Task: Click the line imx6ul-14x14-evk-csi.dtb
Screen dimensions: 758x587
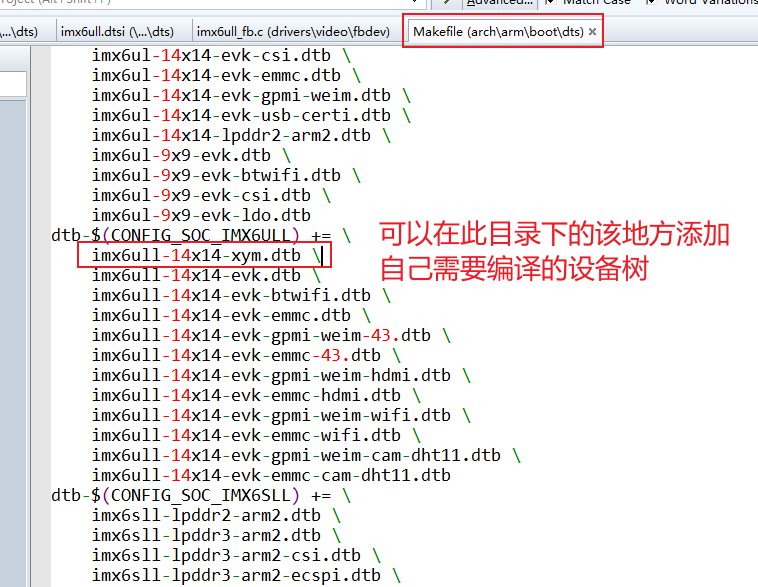Action: coord(221,56)
